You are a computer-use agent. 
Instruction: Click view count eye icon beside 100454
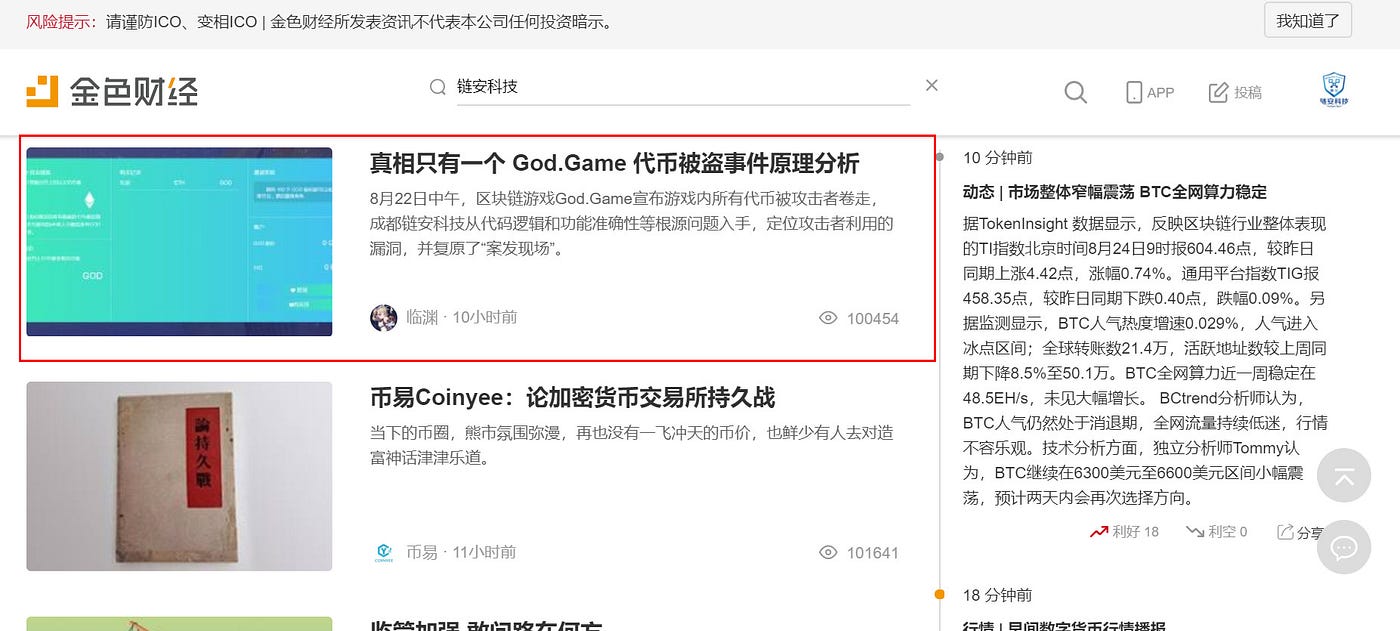click(828, 318)
